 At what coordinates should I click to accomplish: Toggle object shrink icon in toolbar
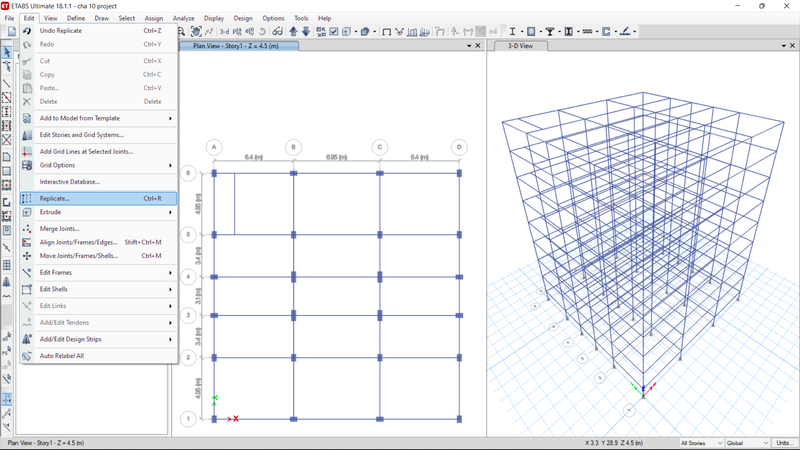pos(321,32)
